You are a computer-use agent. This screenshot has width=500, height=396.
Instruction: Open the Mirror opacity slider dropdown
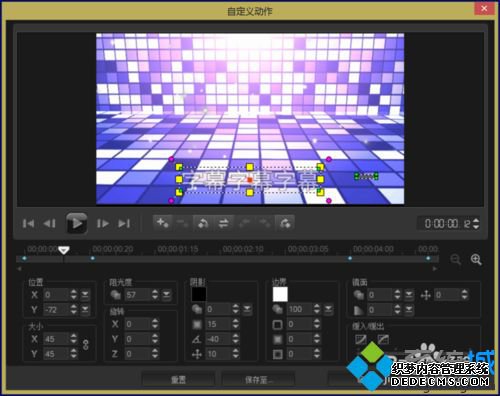[409, 295]
